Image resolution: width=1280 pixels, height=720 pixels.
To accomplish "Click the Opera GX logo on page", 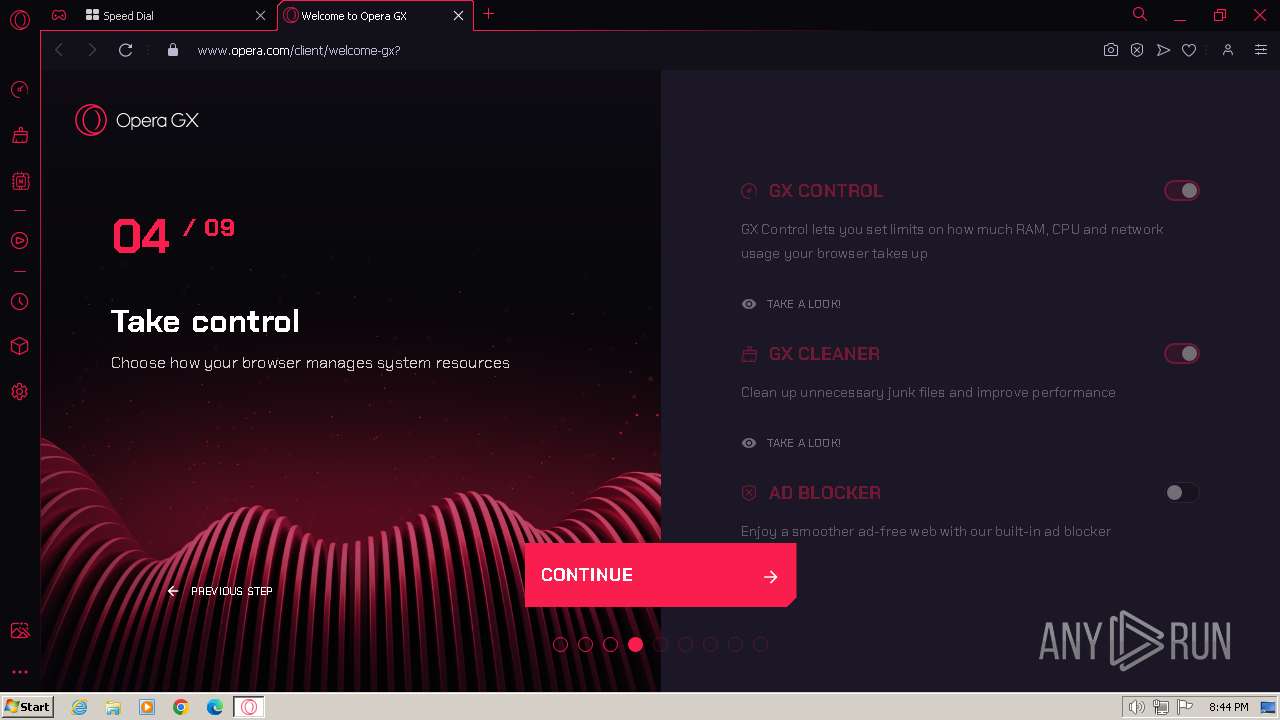I will click(137, 120).
